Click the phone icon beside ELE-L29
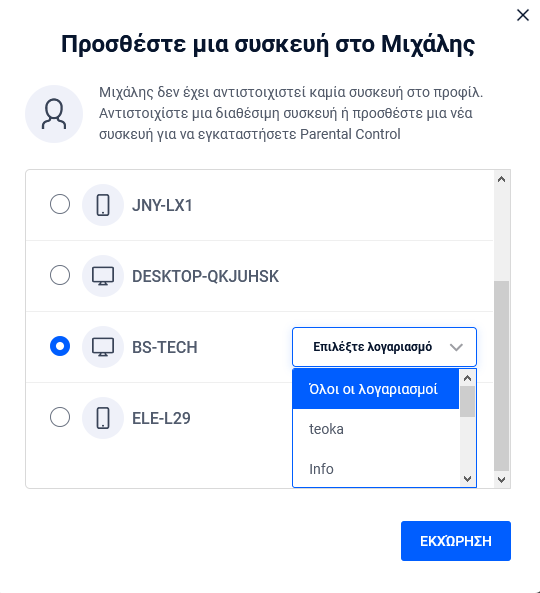 point(103,418)
